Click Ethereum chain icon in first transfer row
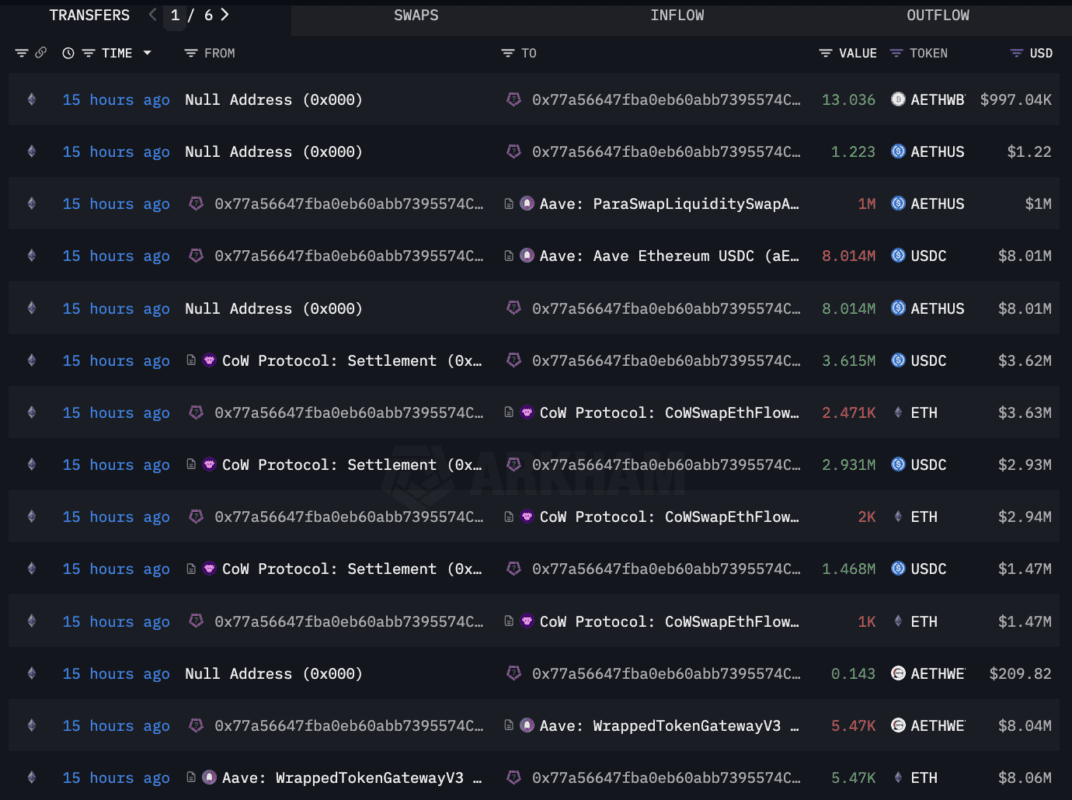The image size is (1072, 800). coord(31,100)
